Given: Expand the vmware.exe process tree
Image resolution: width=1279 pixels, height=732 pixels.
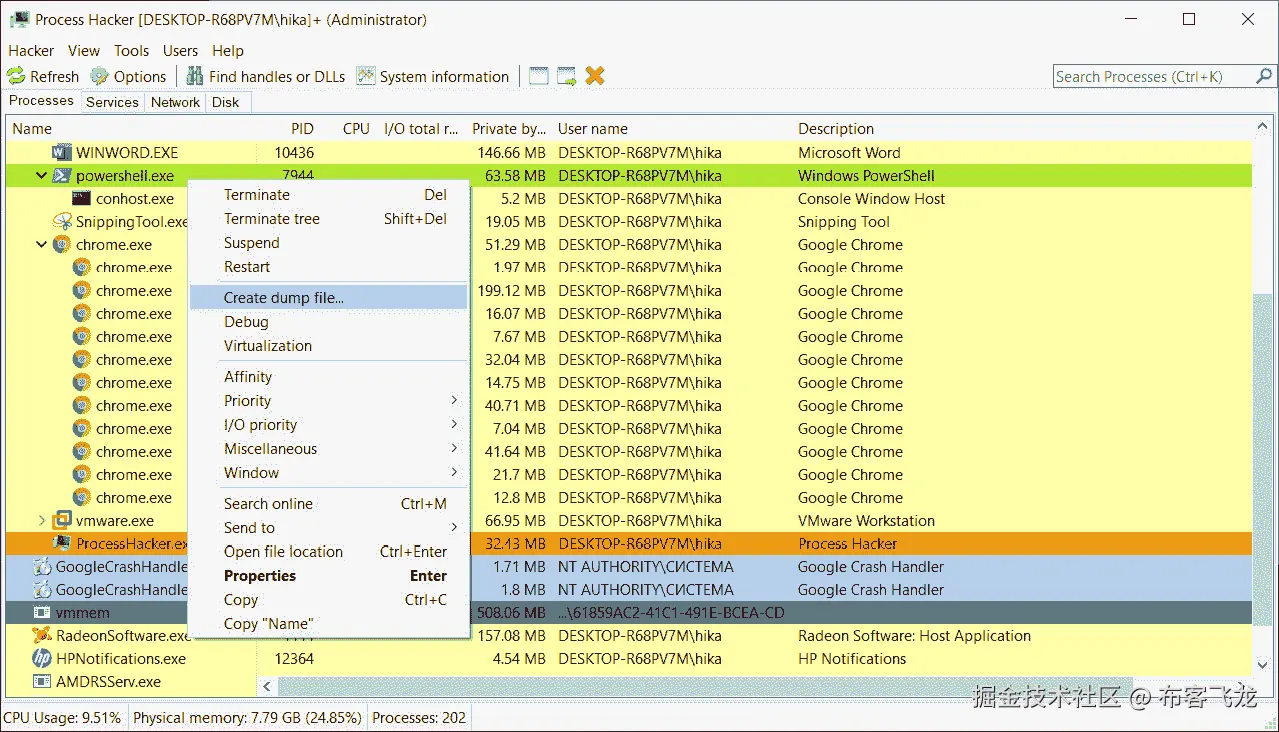Looking at the screenshot, I should [x=41, y=521].
